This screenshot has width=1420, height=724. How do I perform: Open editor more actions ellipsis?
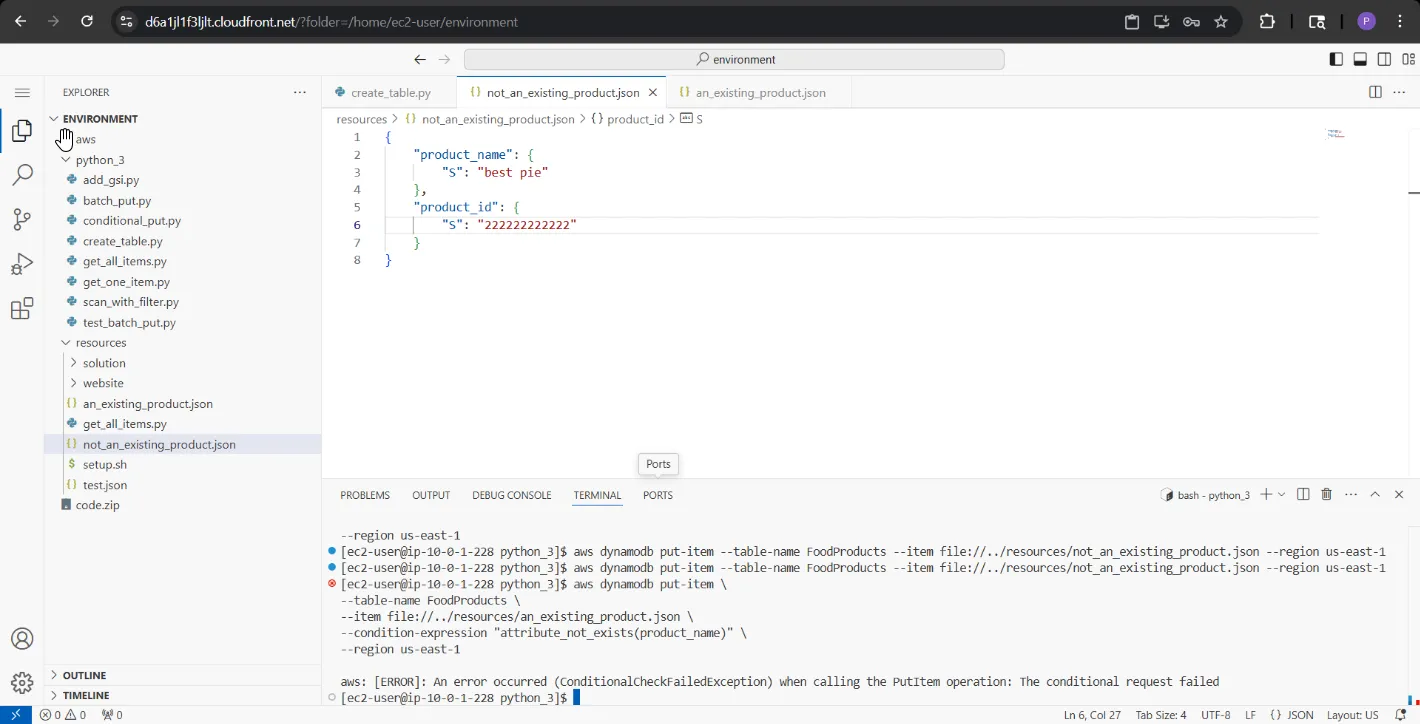pyautogui.click(x=1400, y=92)
